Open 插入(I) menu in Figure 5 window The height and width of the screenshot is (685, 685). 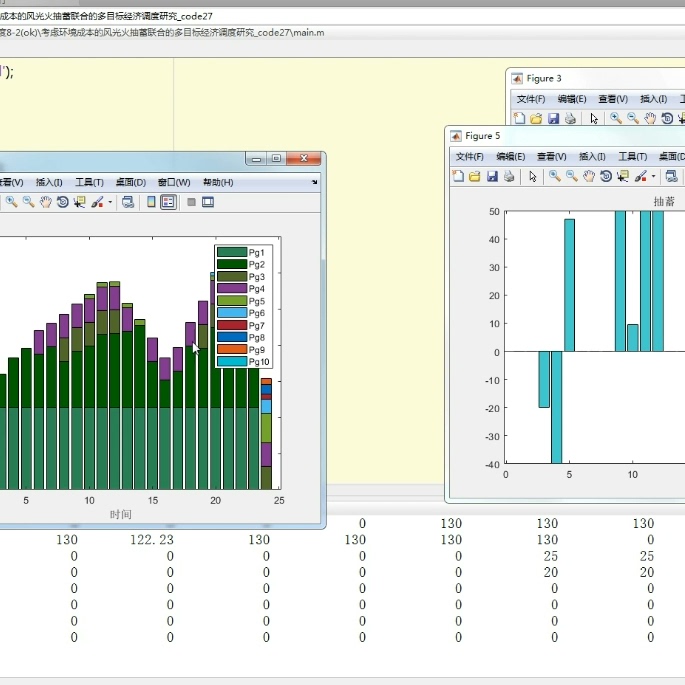[592, 156]
